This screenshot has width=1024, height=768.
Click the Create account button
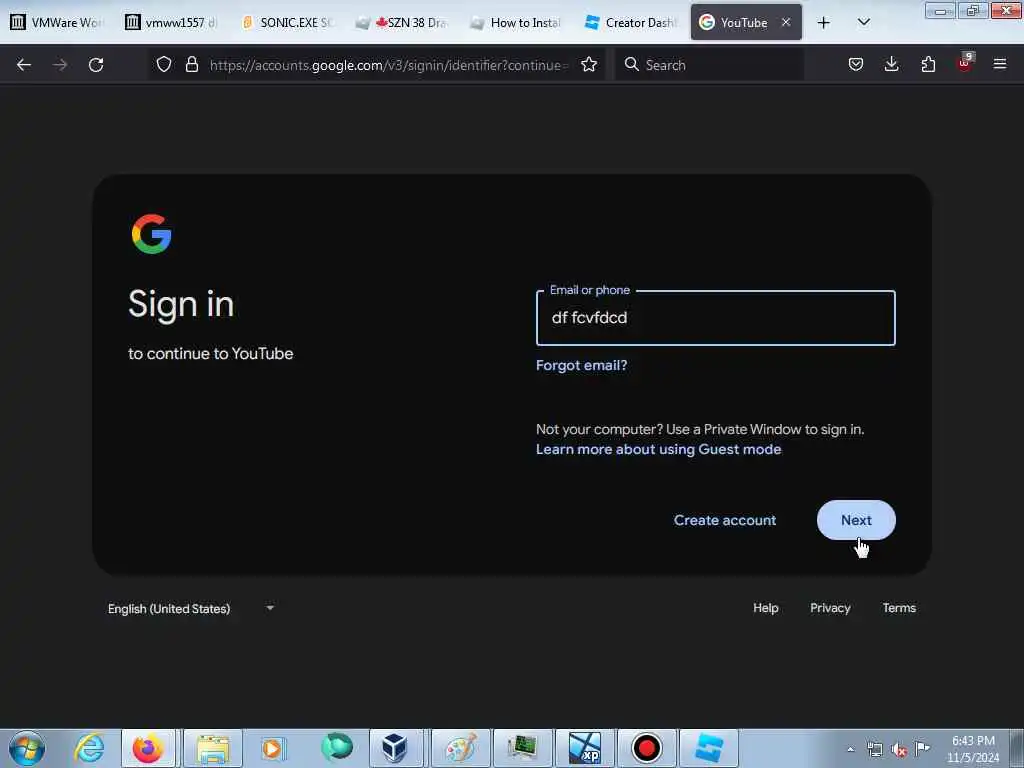(x=725, y=520)
